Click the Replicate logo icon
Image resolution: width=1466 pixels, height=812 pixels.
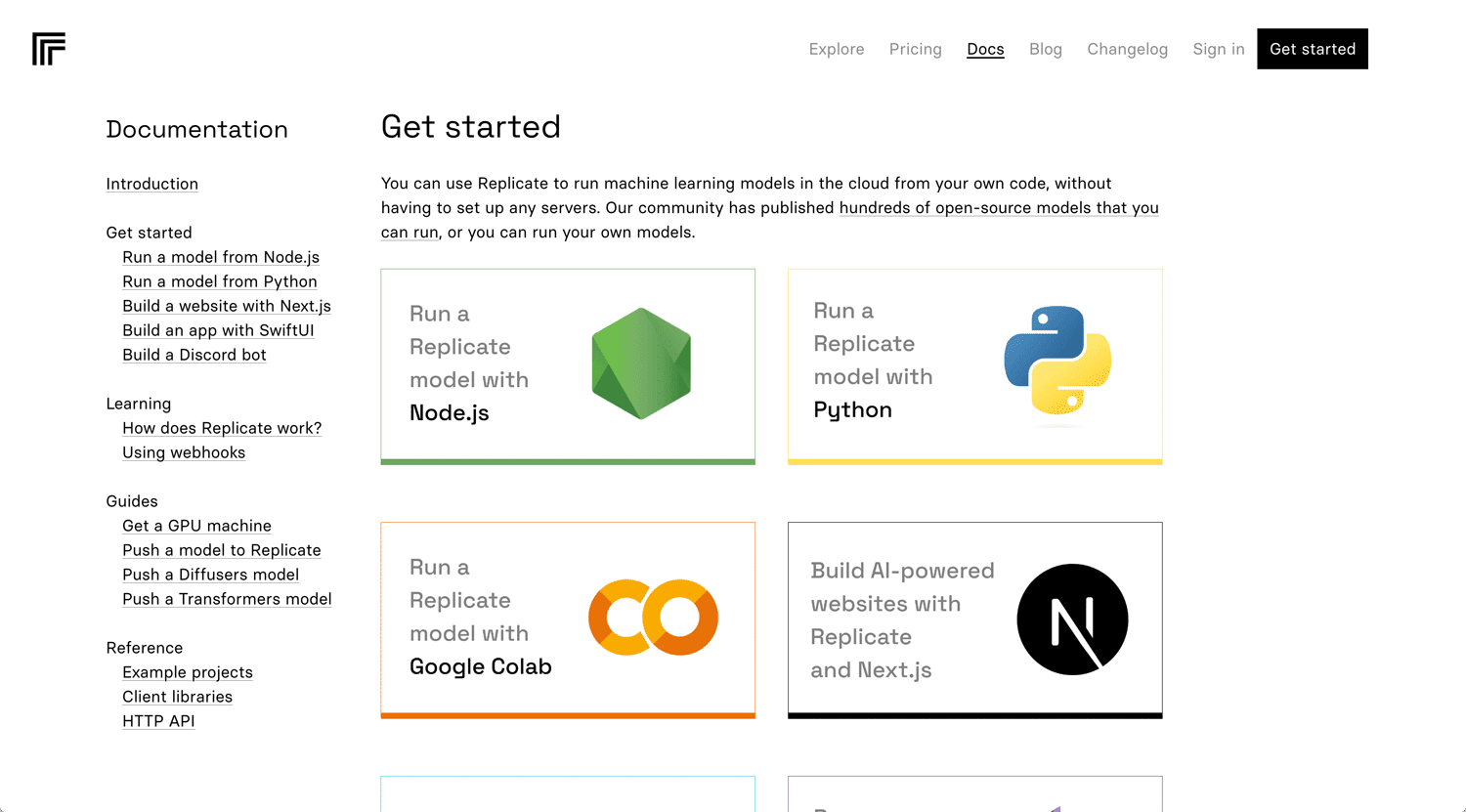pyautogui.click(x=49, y=49)
